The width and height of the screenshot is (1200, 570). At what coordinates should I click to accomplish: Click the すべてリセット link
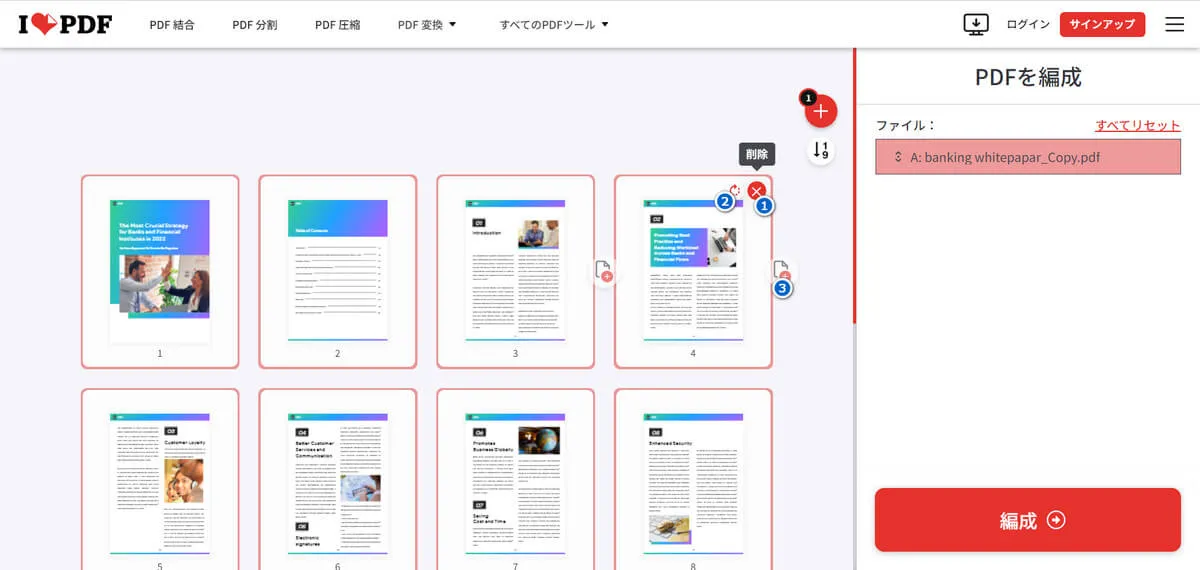pyautogui.click(x=1138, y=125)
